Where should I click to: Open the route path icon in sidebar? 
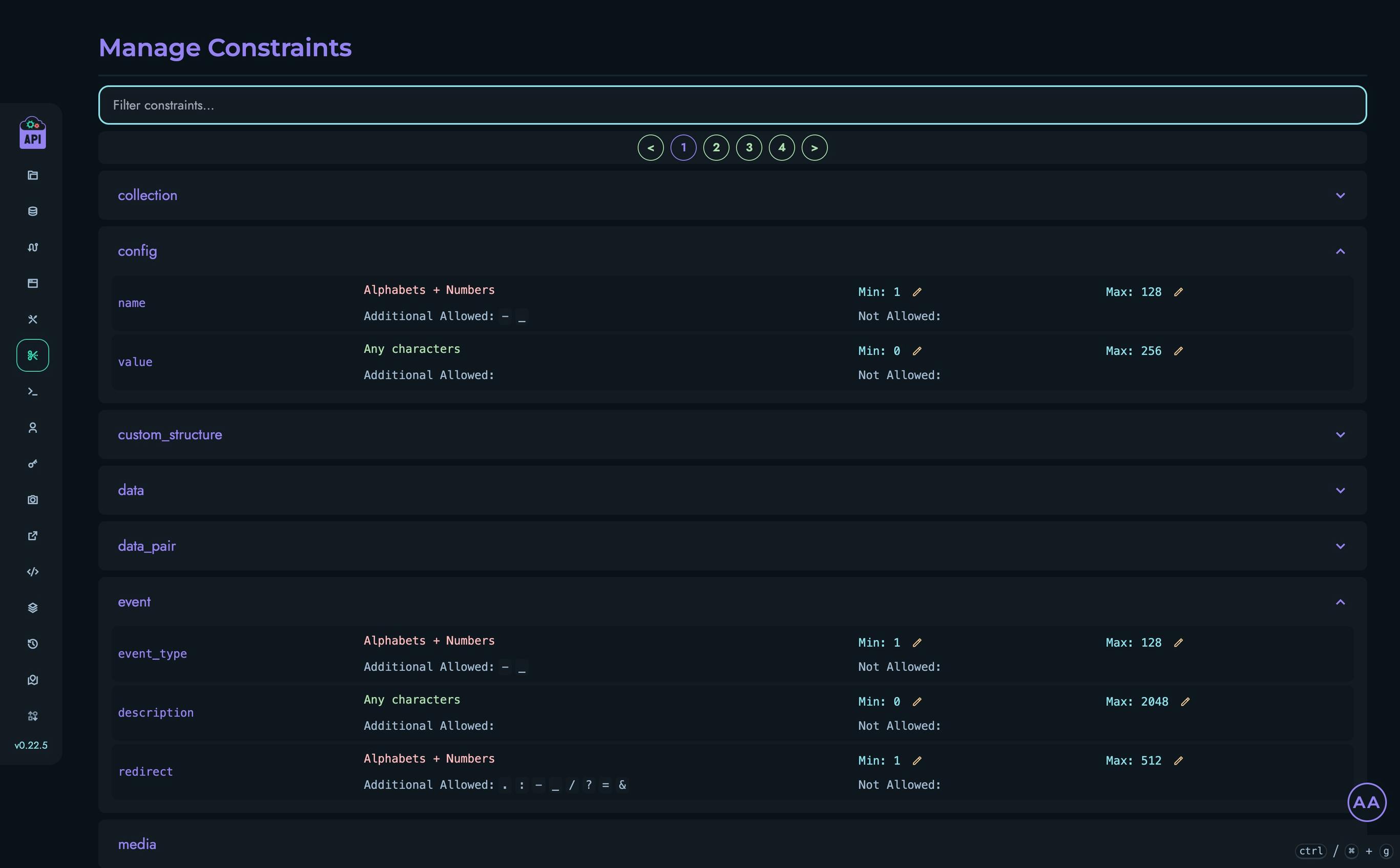tap(33, 247)
